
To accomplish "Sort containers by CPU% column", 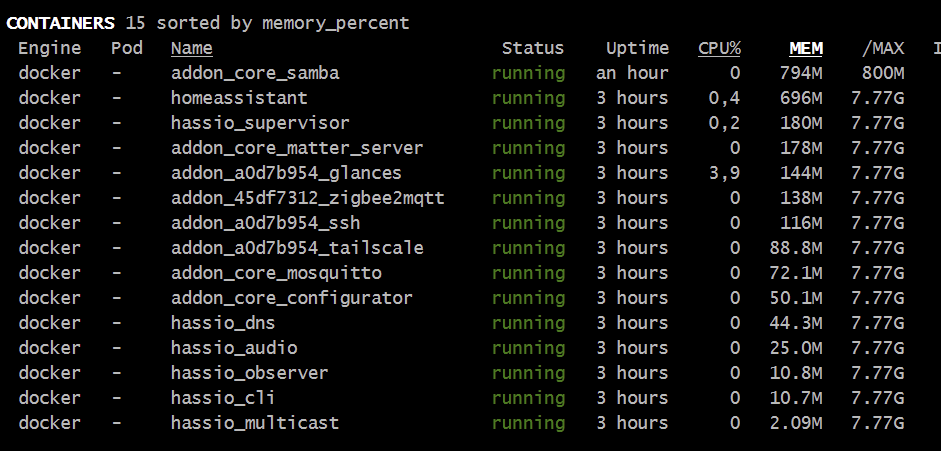I will [719, 48].
